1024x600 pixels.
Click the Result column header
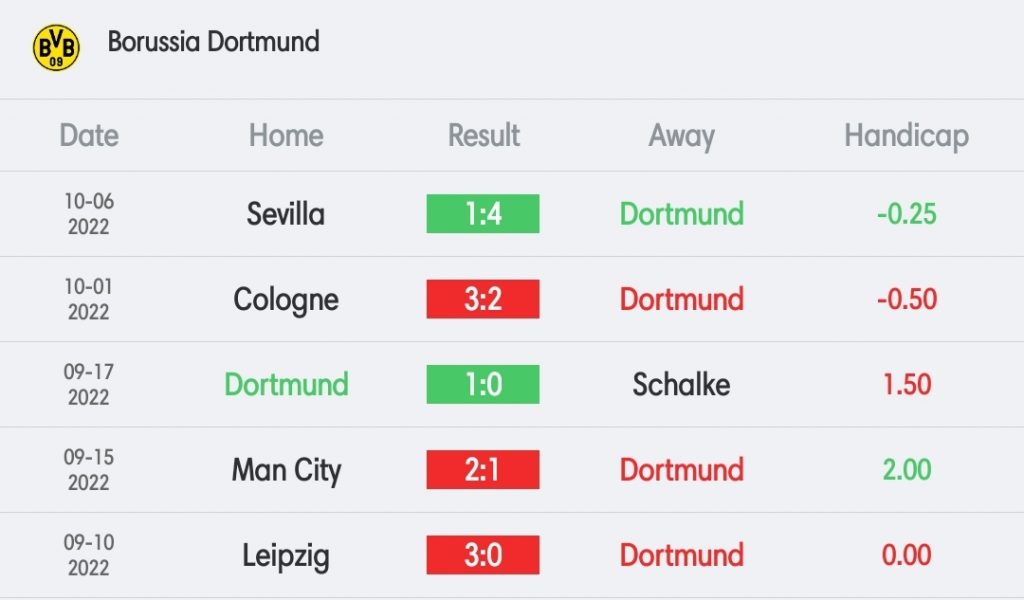click(x=483, y=136)
